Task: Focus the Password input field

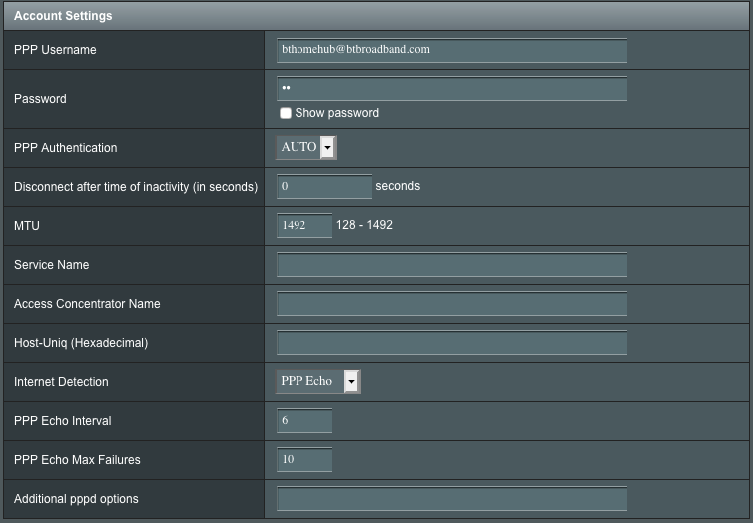Action: click(x=451, y=89)
